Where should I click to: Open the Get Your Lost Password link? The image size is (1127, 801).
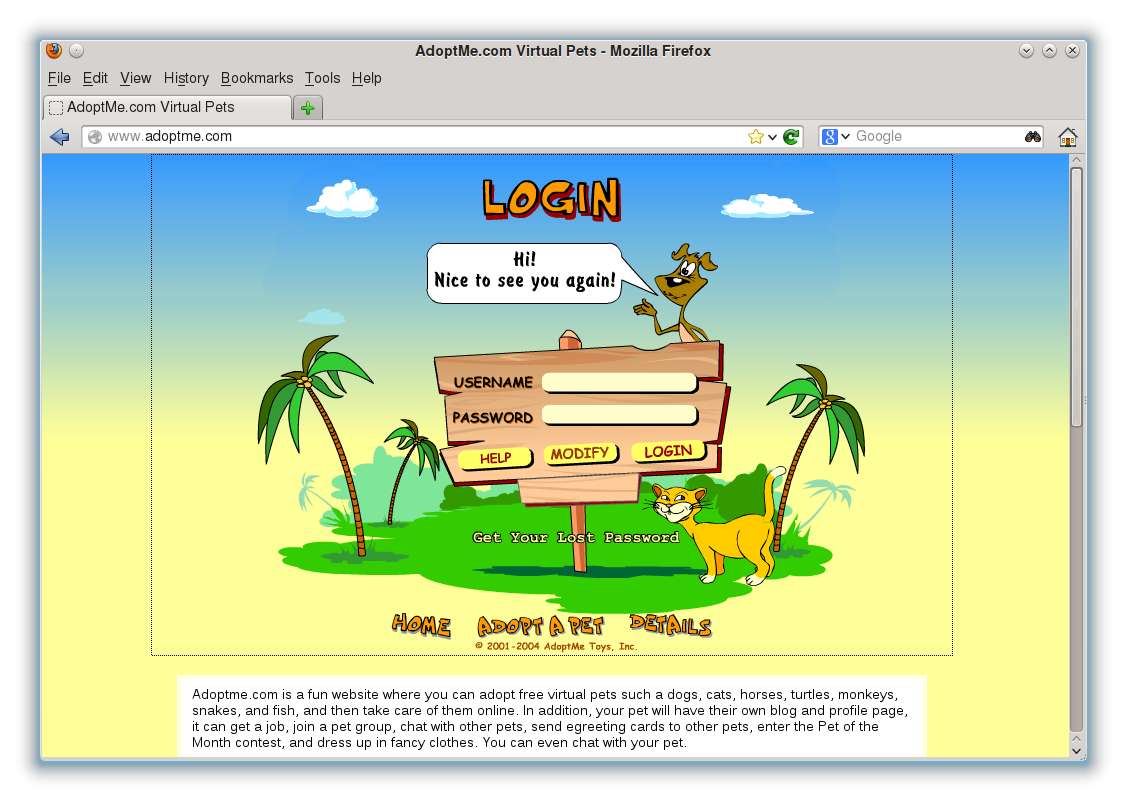pyautogui.click(x=576, y=537)
